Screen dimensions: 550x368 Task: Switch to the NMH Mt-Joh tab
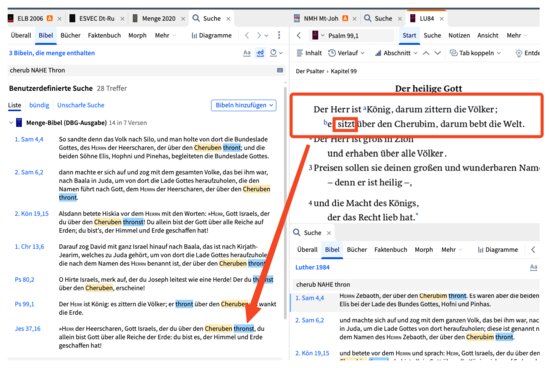tap(321, 19)
